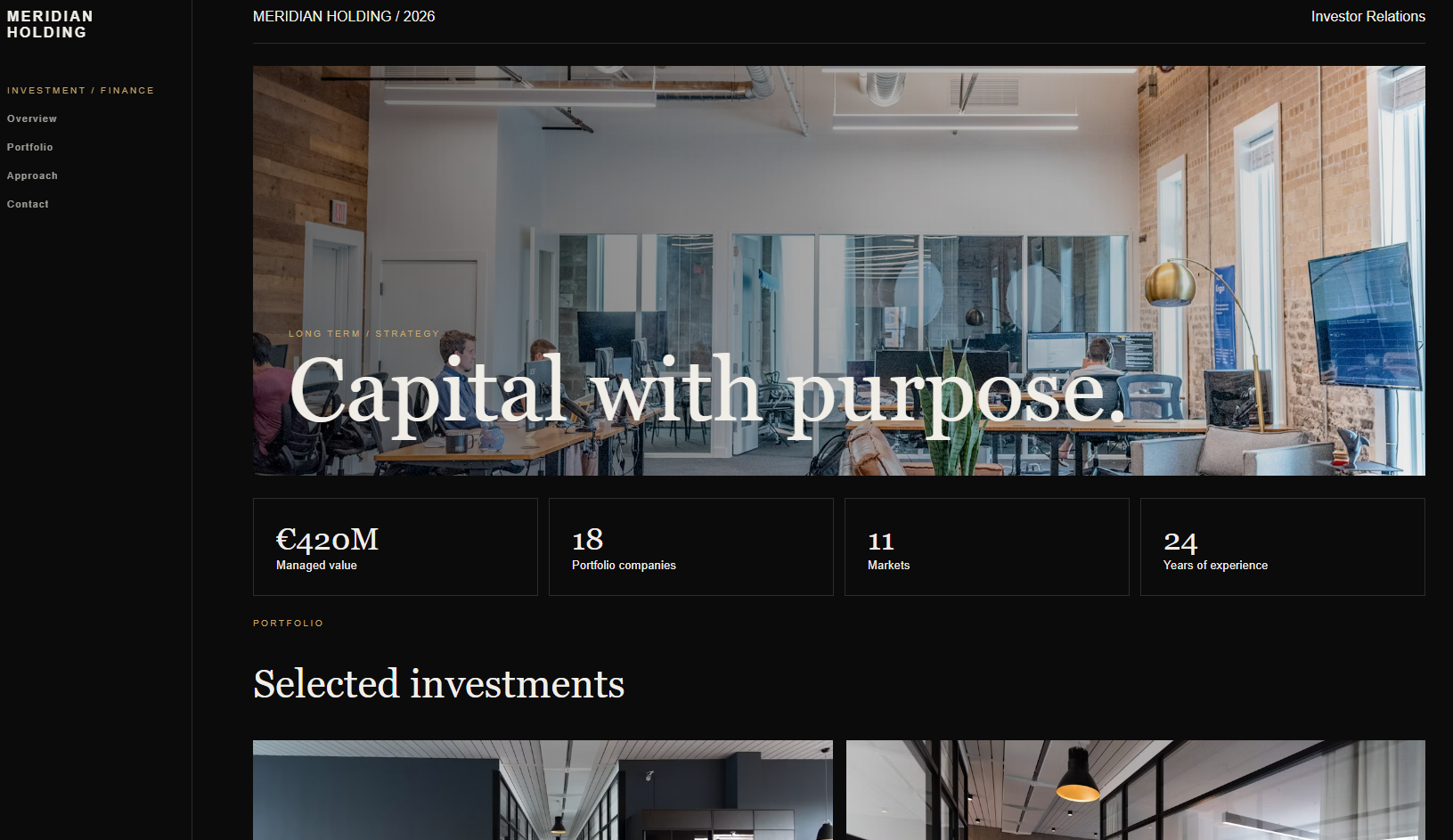Open the second investment thumbnail with pendant lamp

pyautogui.click(x=1136, y=790)
